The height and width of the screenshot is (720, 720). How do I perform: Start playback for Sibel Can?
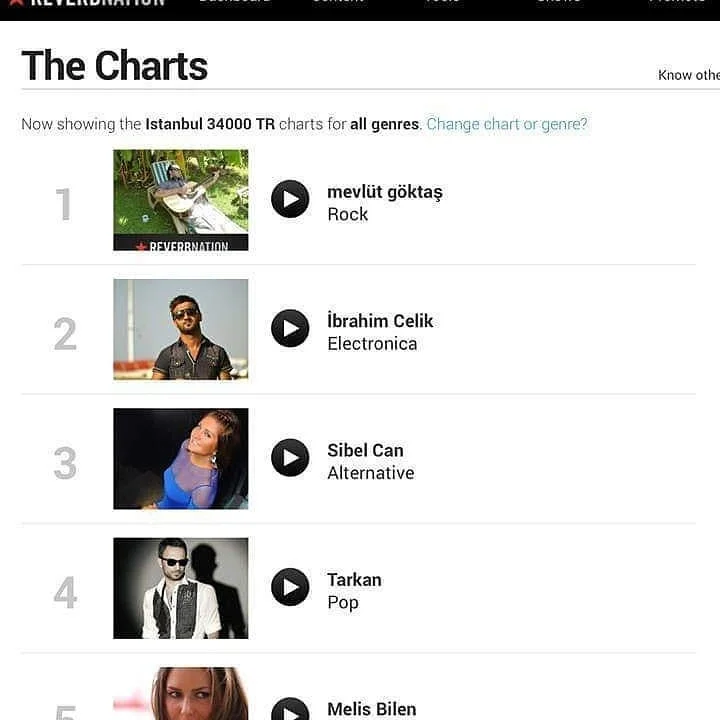(290, 457)
